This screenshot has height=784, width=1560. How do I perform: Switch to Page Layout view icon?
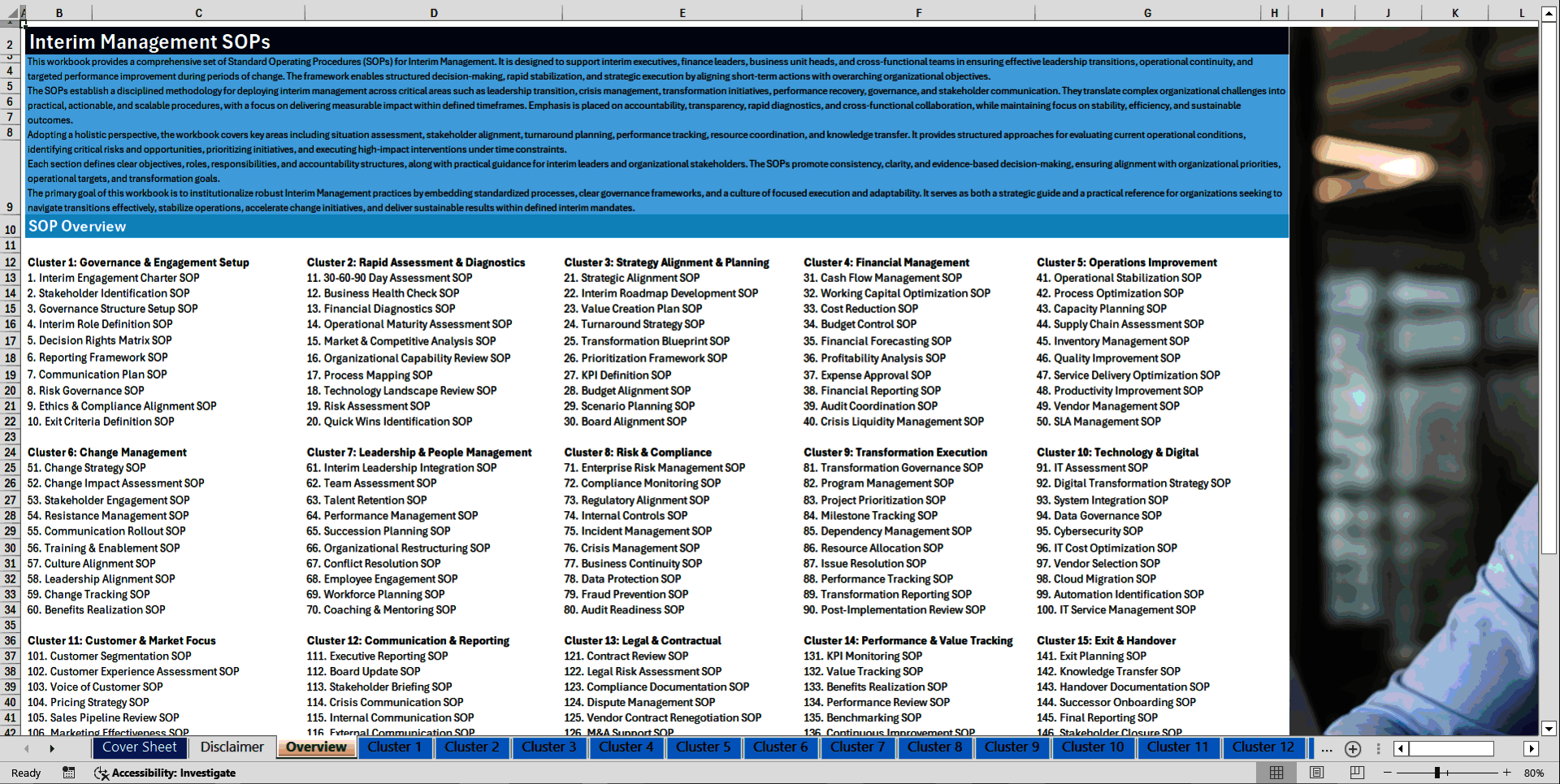[x=1316, y=773]
